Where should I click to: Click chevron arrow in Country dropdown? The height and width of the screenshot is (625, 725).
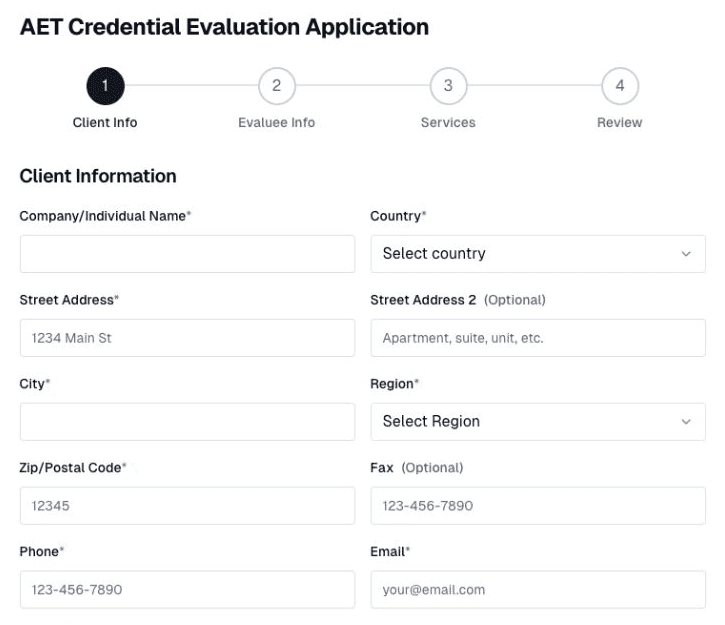click(x=686, y=254)
